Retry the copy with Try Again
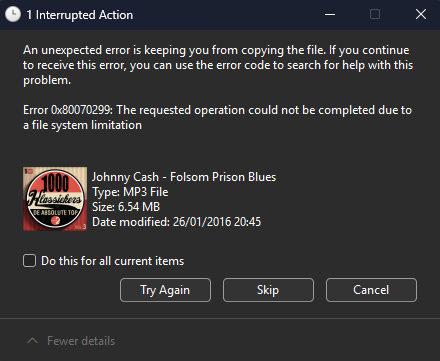The width and height of the screenshot is (440, 361). click(165, 290)
